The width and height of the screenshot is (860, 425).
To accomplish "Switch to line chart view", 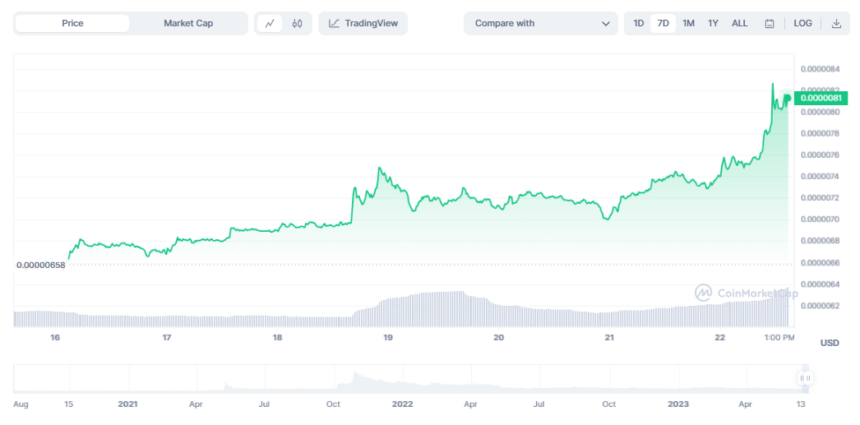I will tap(271, 23).
